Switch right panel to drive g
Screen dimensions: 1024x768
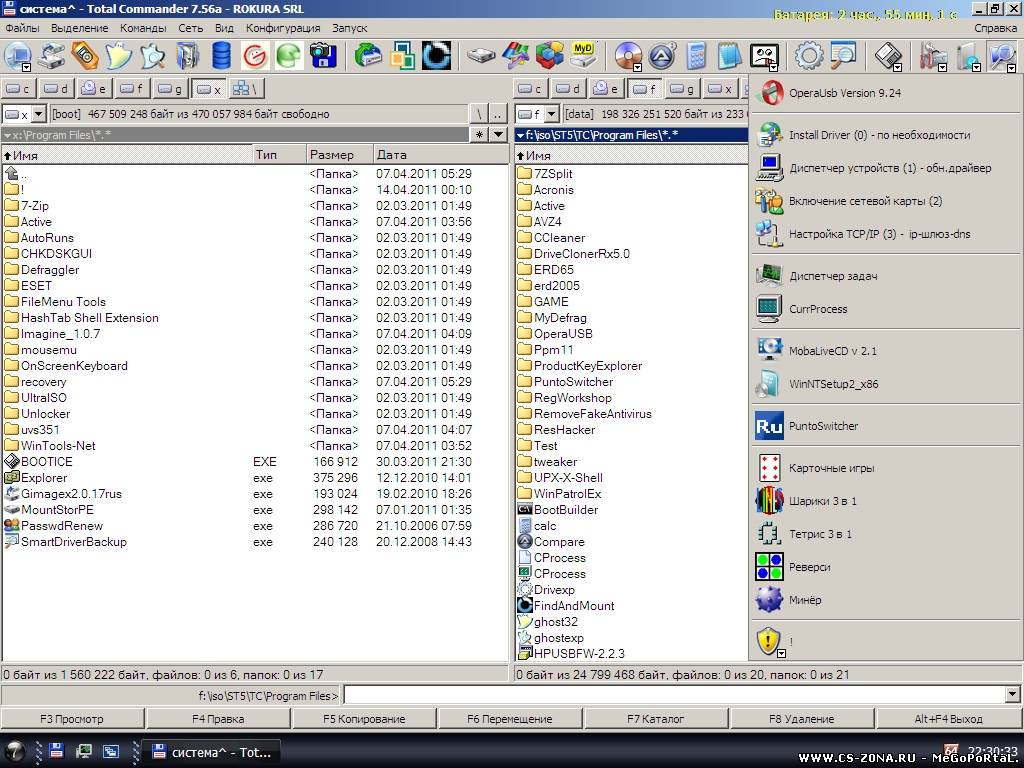(x=683, y=89)
